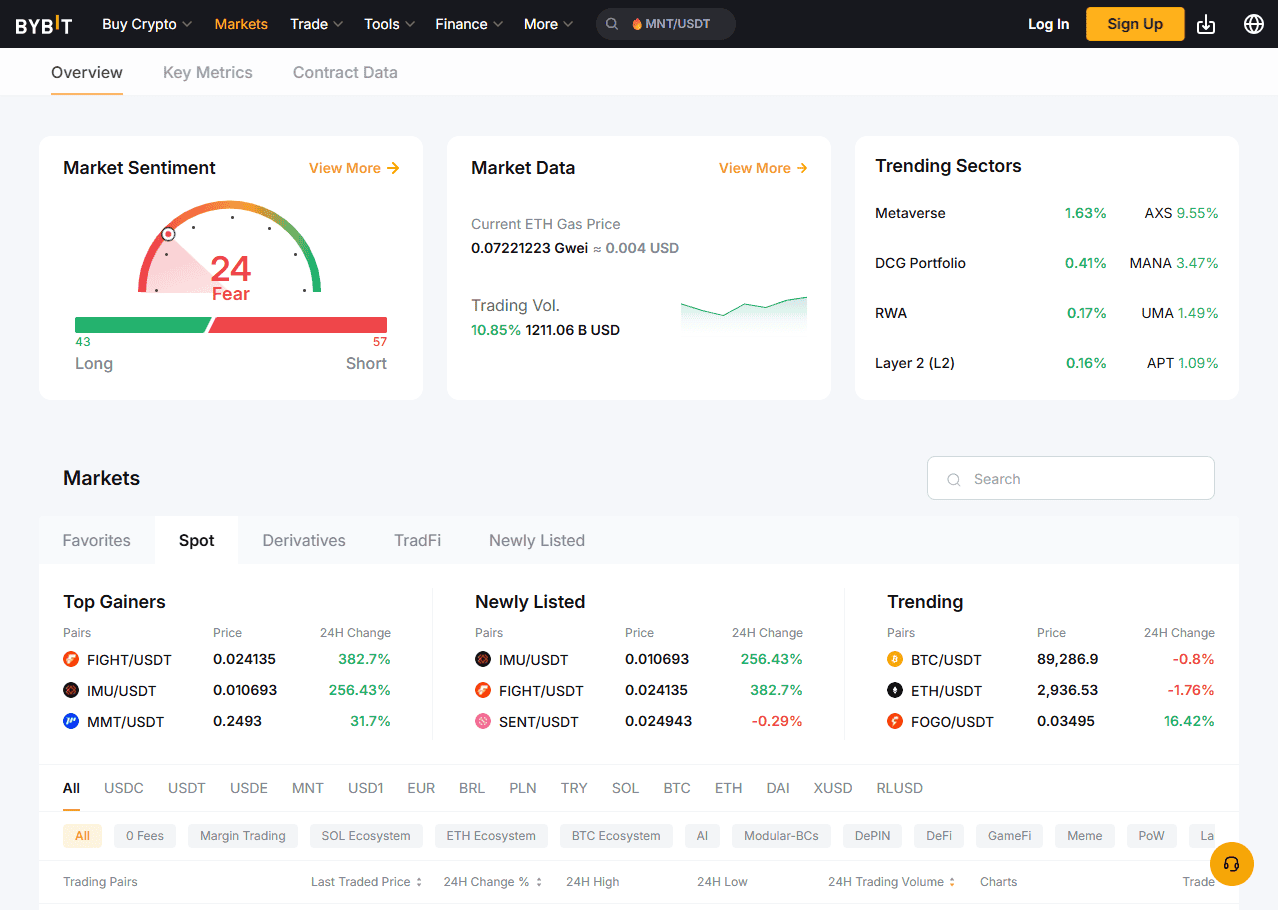Toggle the Meme category filter

pyautogui.click(x=1084, y=835)
